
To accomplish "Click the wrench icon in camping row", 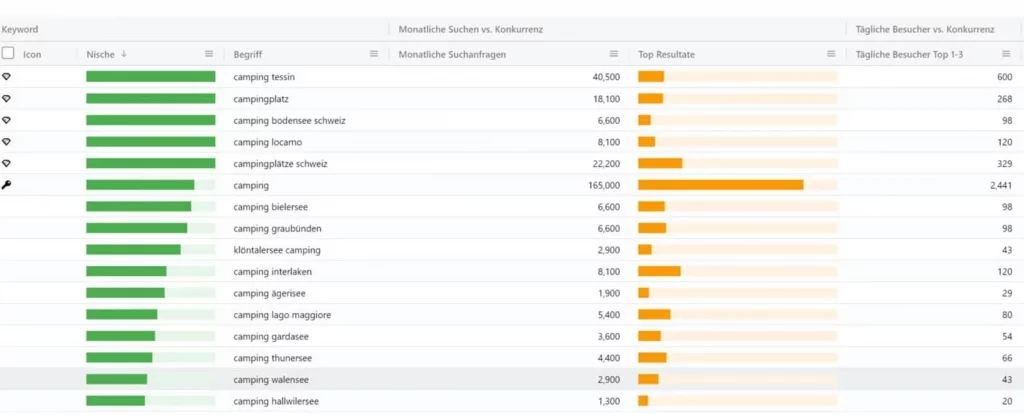I will coord(6,185).
